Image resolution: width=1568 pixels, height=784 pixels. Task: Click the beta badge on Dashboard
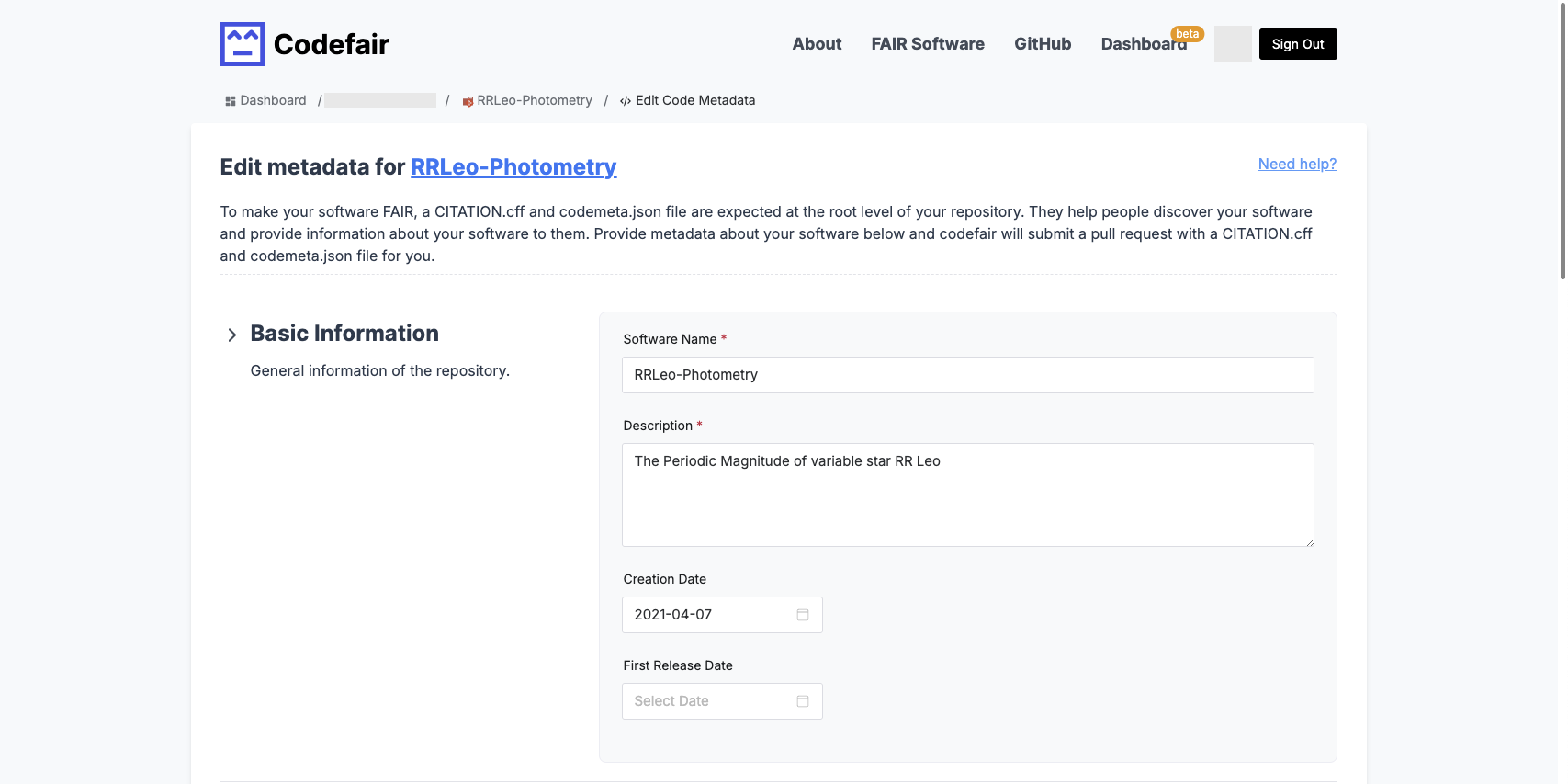pyautogui.click(x=1187, y=34)
